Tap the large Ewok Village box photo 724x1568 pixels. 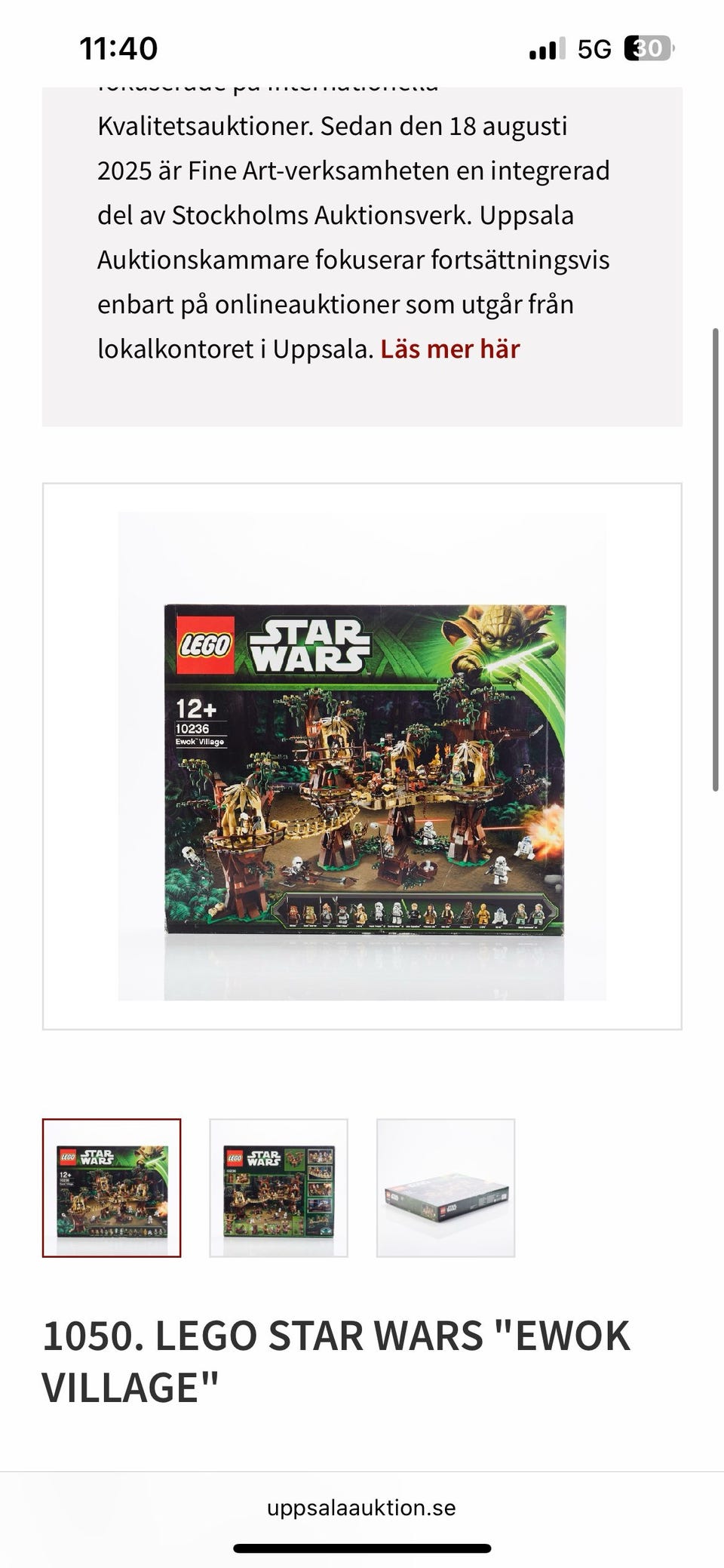[362, 756]
